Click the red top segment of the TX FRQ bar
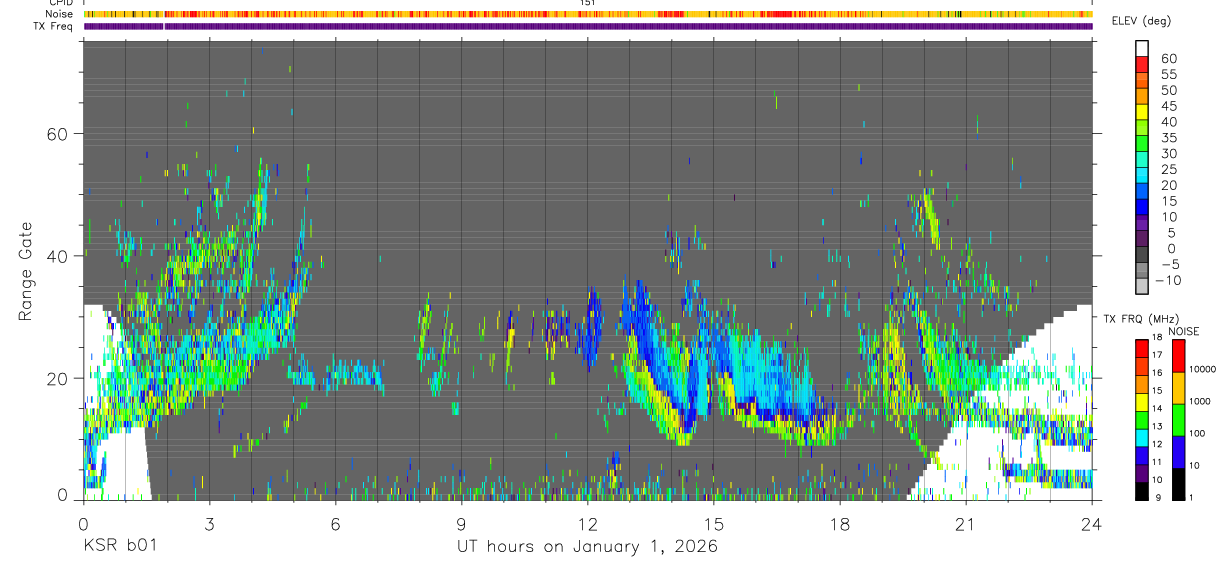1228x567 pixels. pos(1142,347)
